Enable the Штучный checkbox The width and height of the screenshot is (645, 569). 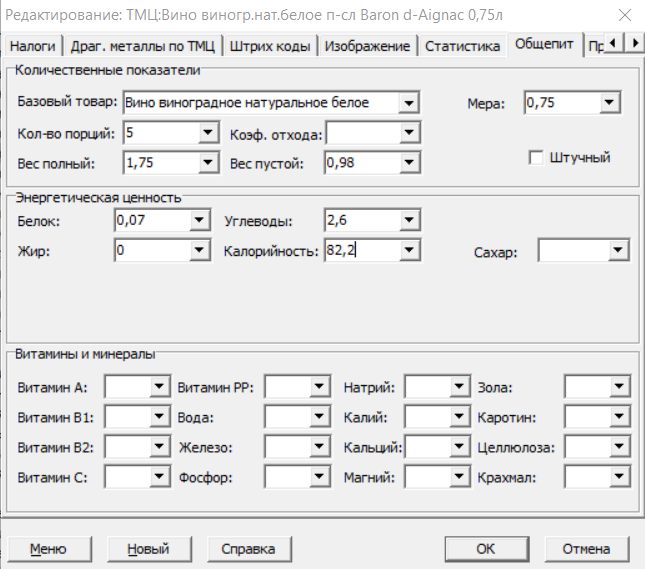click(x=536, y=157)
